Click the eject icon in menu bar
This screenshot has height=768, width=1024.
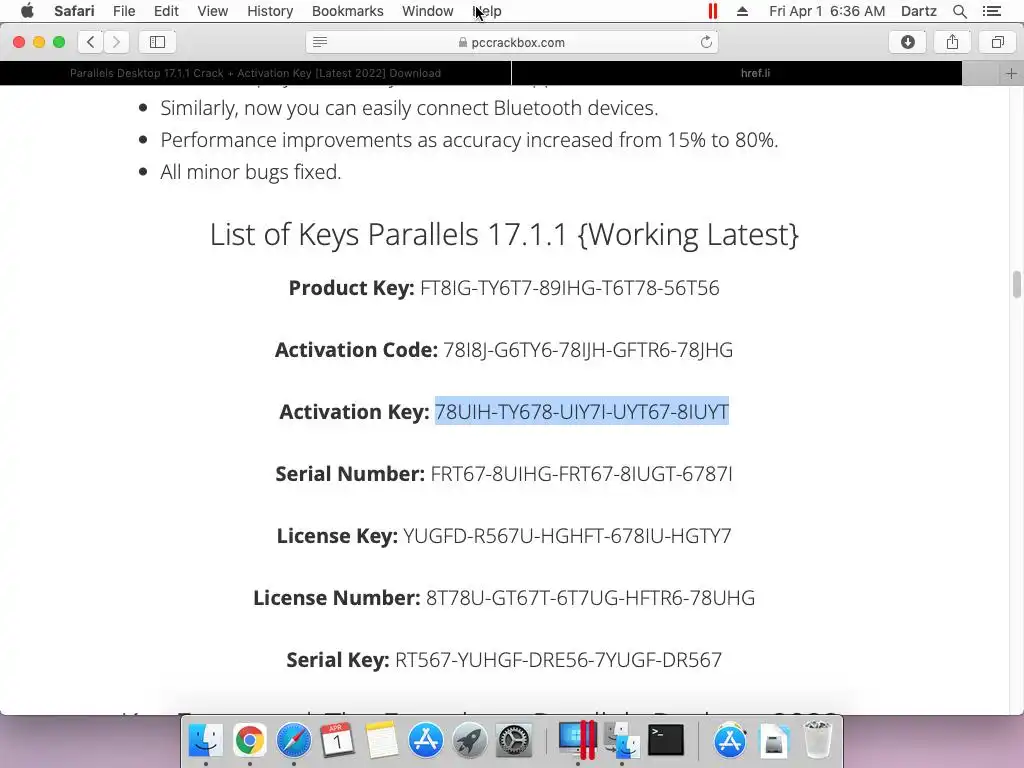point(742,11)
